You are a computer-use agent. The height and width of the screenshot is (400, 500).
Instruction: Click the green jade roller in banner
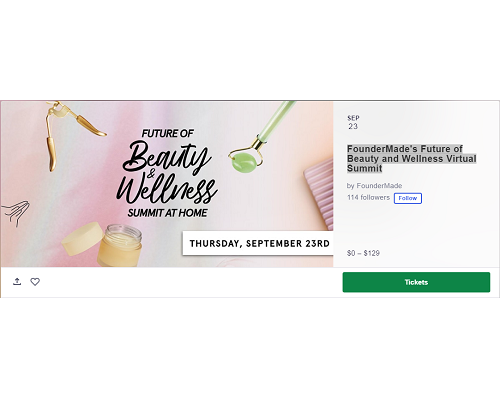[258, 138]
